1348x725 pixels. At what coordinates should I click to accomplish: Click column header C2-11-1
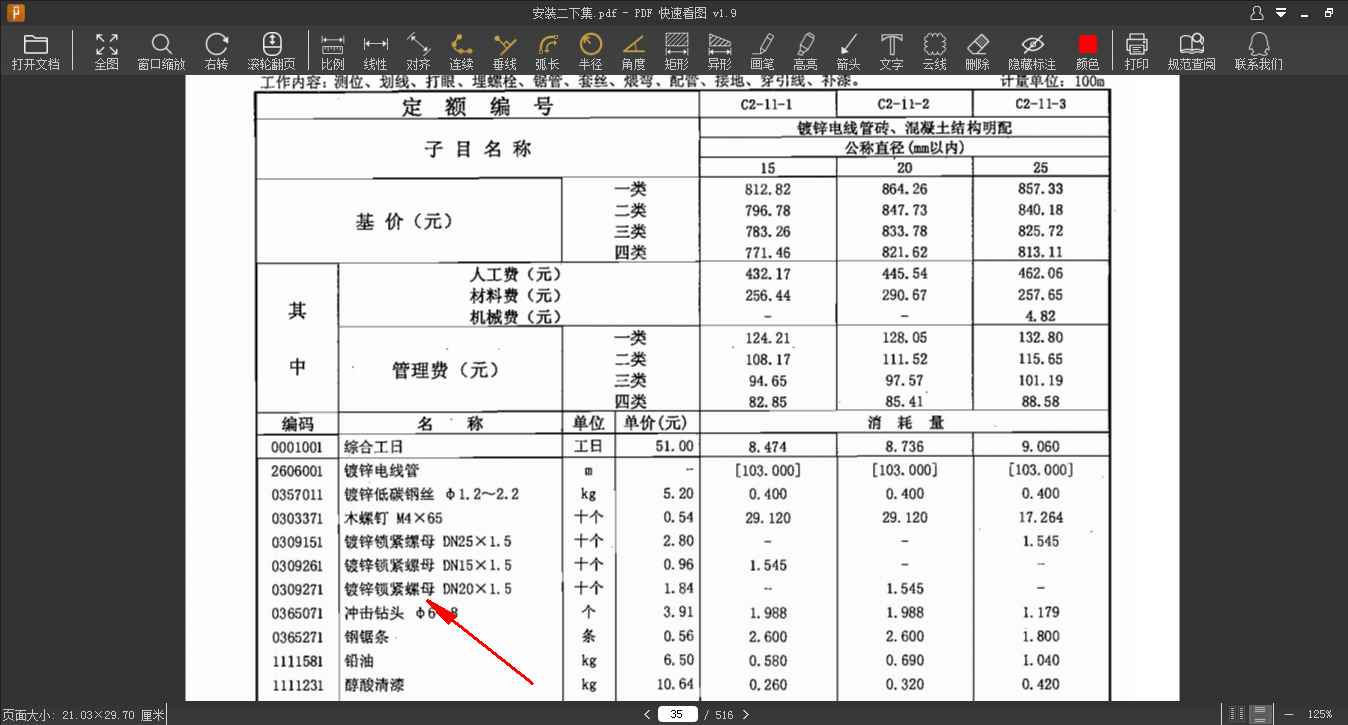(767, 104)
